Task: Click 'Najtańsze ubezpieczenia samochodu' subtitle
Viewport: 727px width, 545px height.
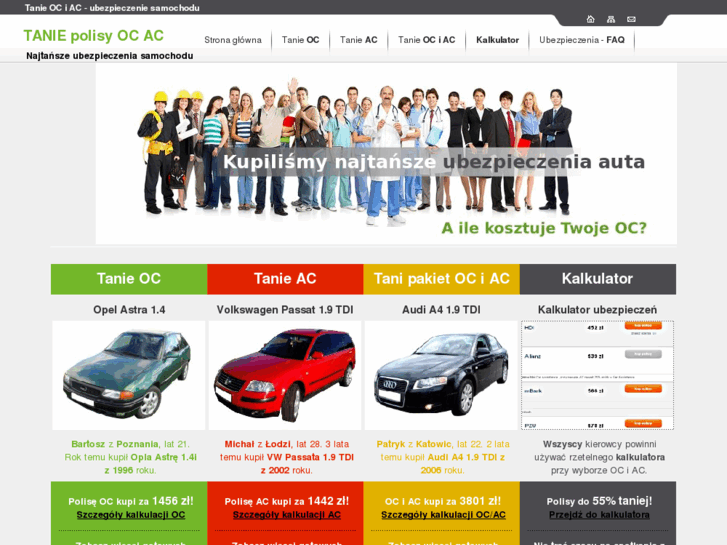Action: click(110, 56)
